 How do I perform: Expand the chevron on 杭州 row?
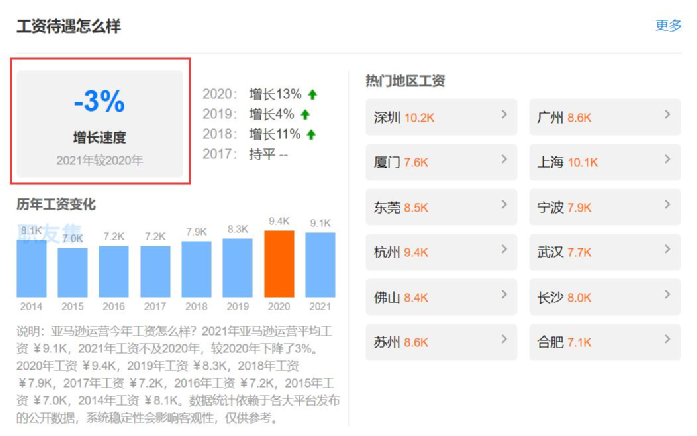coord(504,249)
